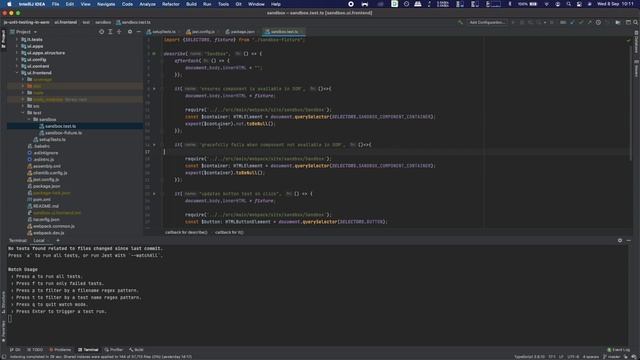
Task: Select the Local terminal tab
Action: tap(39, 240)
